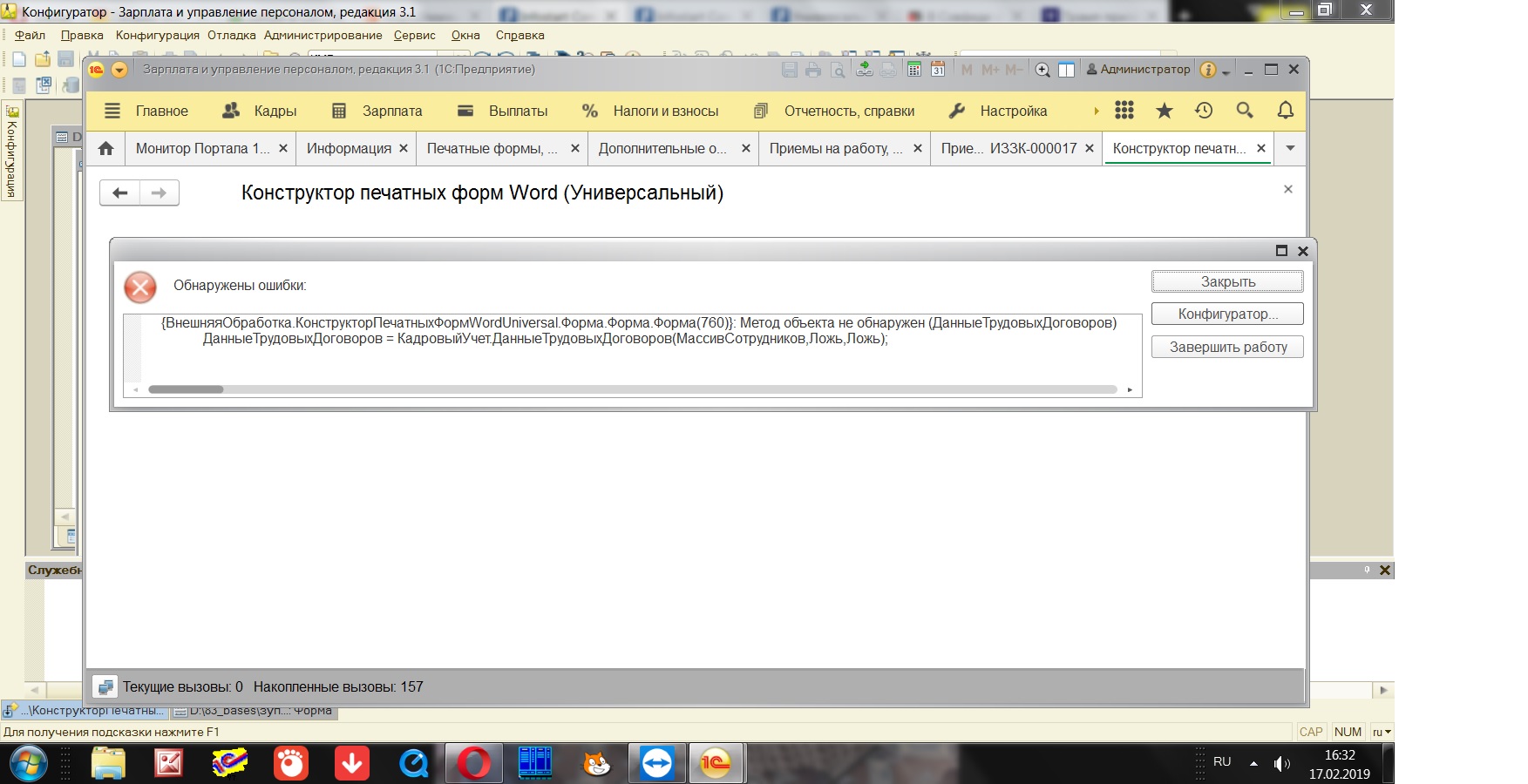Open Opera browser from taskbar

474,764
